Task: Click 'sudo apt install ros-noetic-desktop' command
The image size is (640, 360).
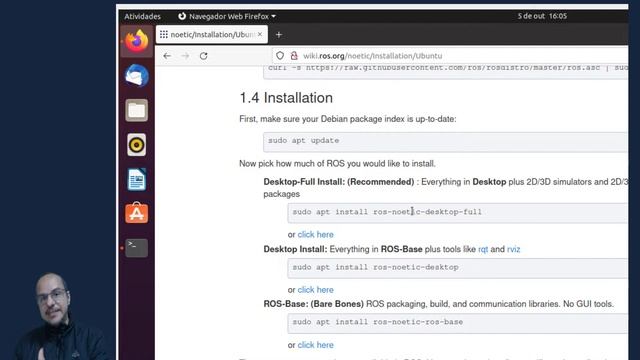Action: [375, 267]
